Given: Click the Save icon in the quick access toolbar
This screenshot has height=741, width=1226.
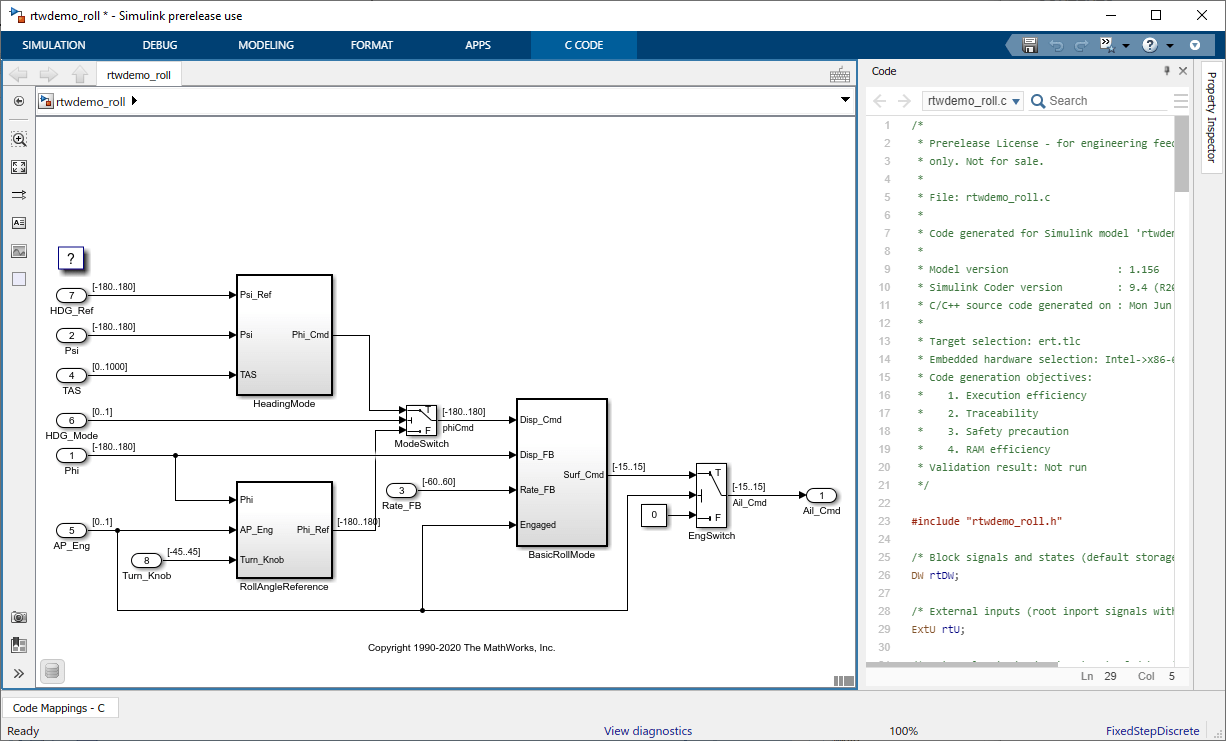Looking at the screenshot, I should [x=1030, y=45].
